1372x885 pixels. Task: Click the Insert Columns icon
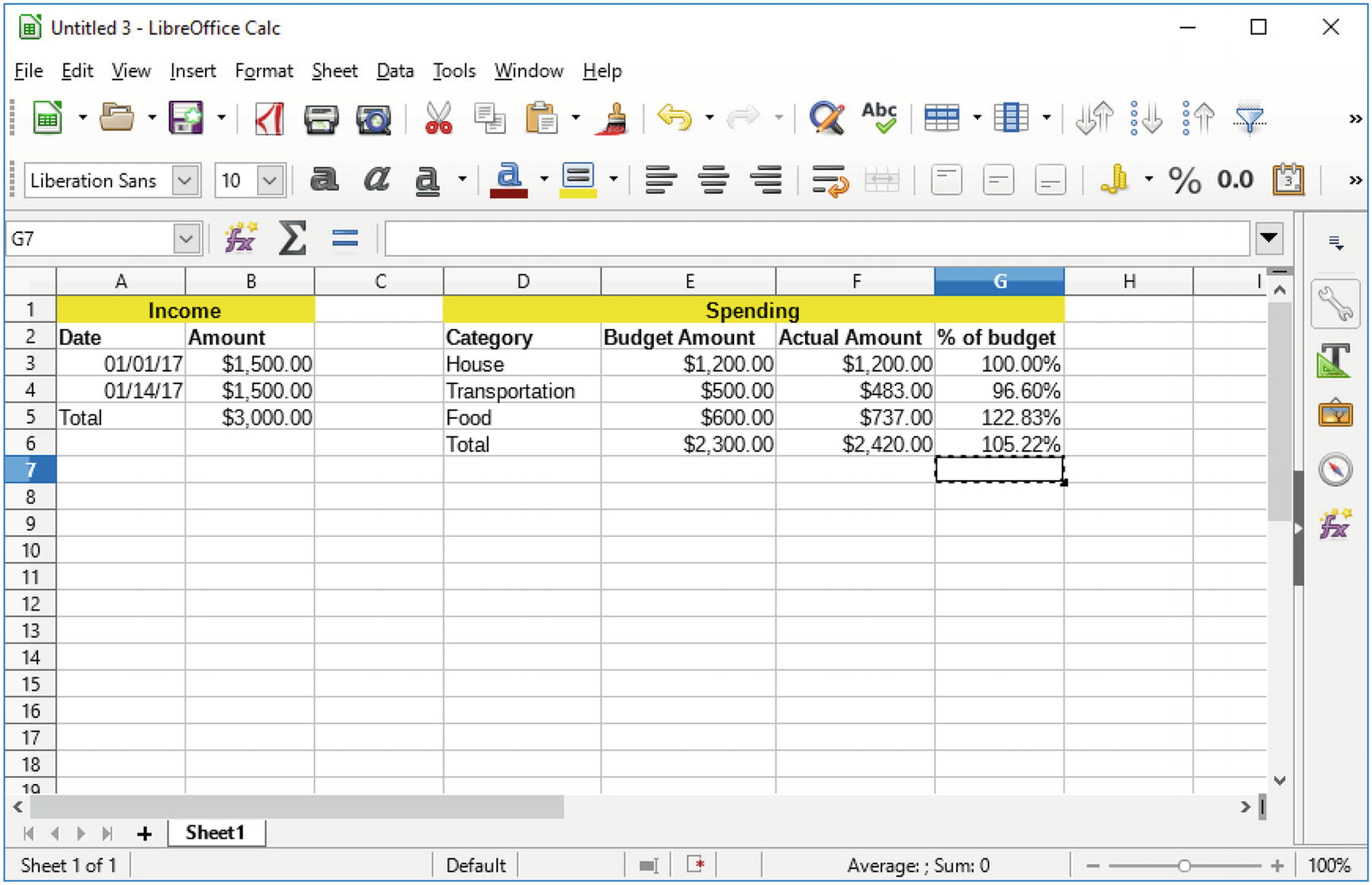pyautogui.click(x=1011, y=118)
